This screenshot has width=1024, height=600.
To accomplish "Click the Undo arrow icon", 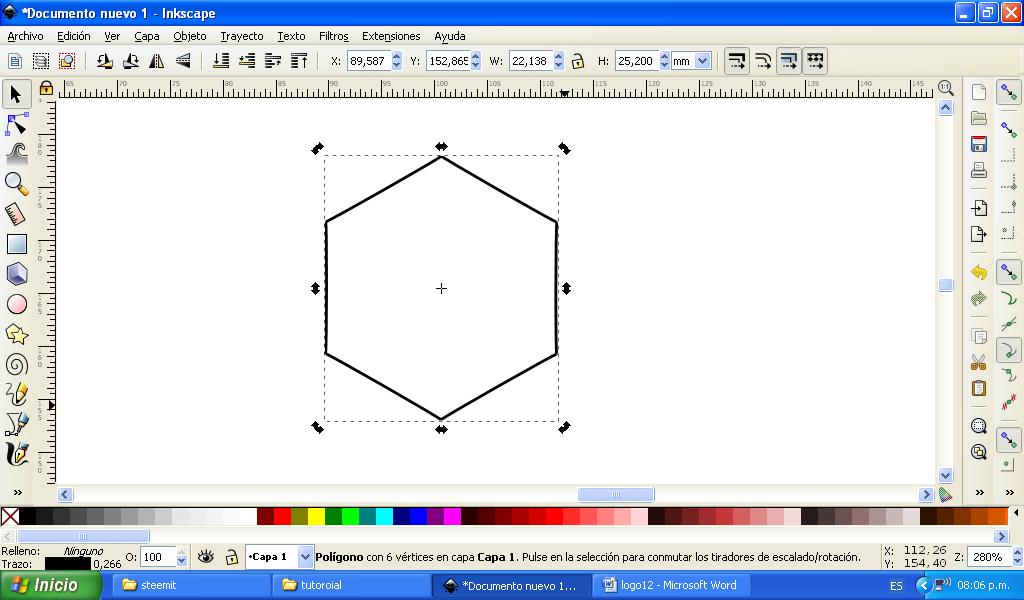I will pos(978,272).
